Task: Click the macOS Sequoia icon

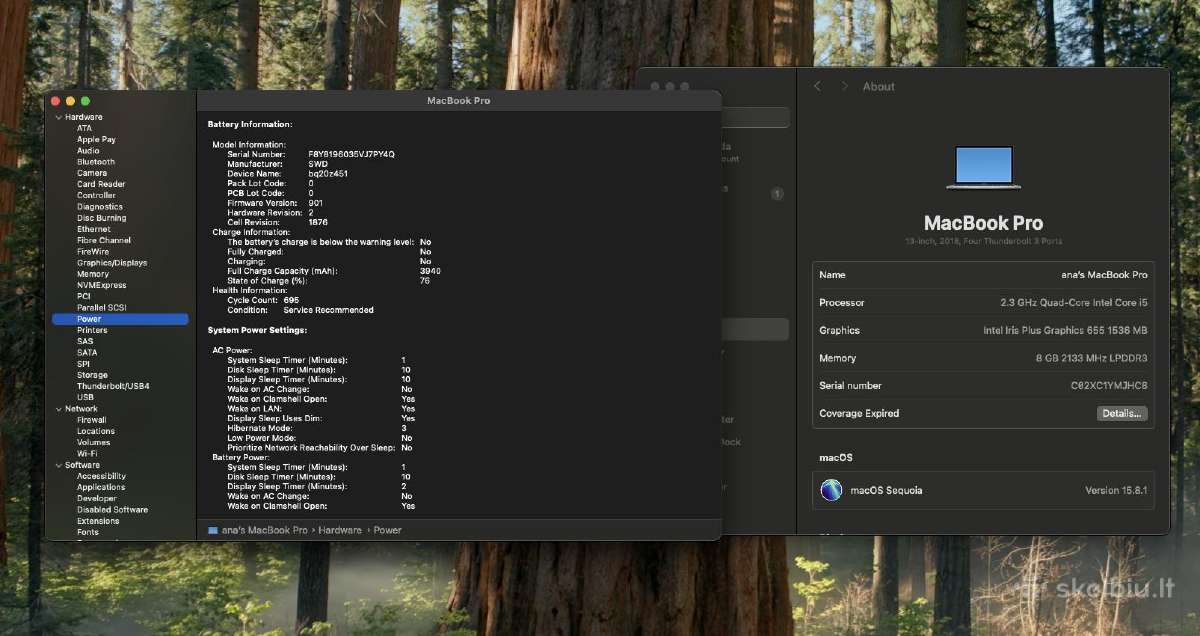Action: (831, 490)
